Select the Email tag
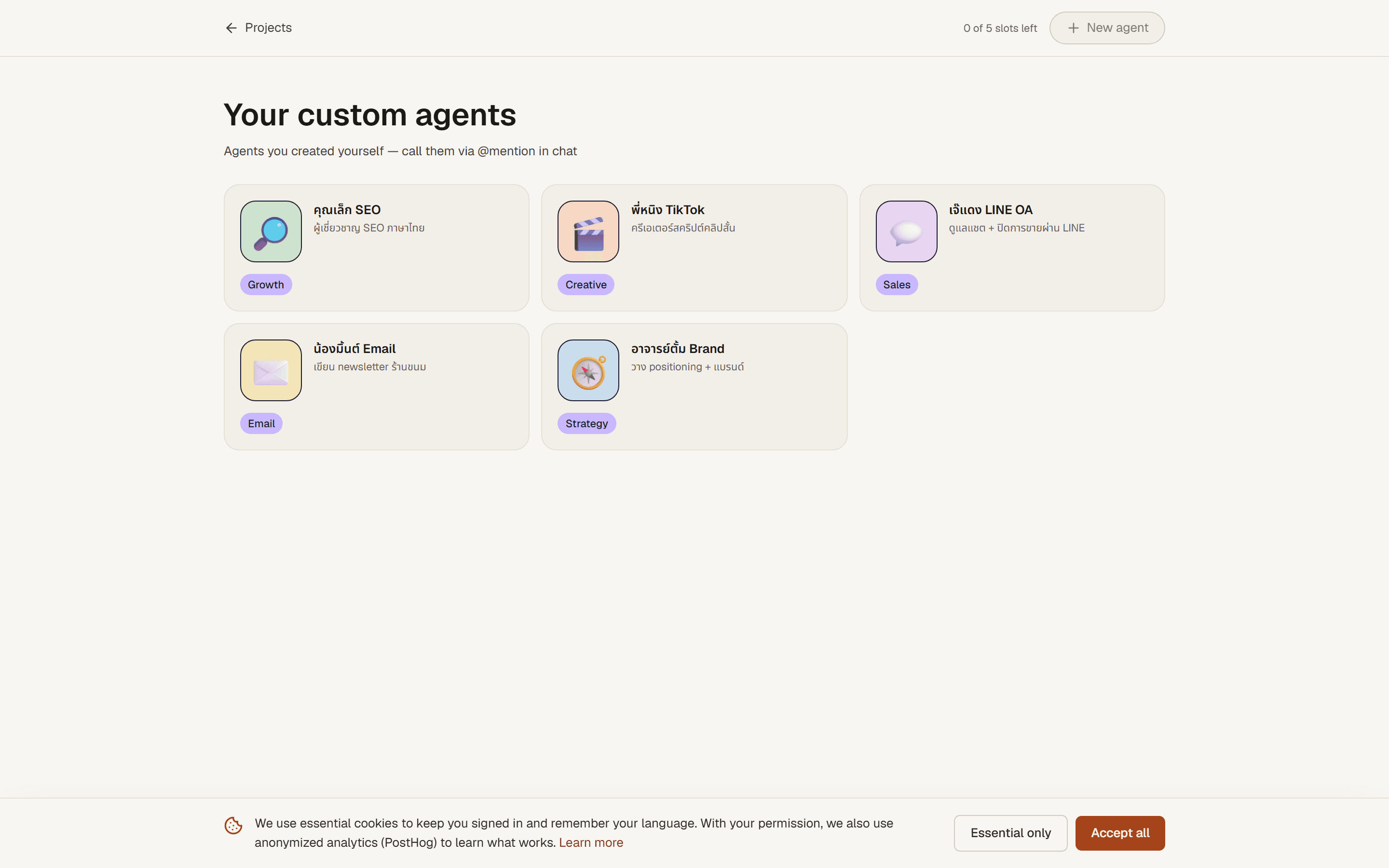The width and height of the screenshot is (1389, 868). (261, 424)
